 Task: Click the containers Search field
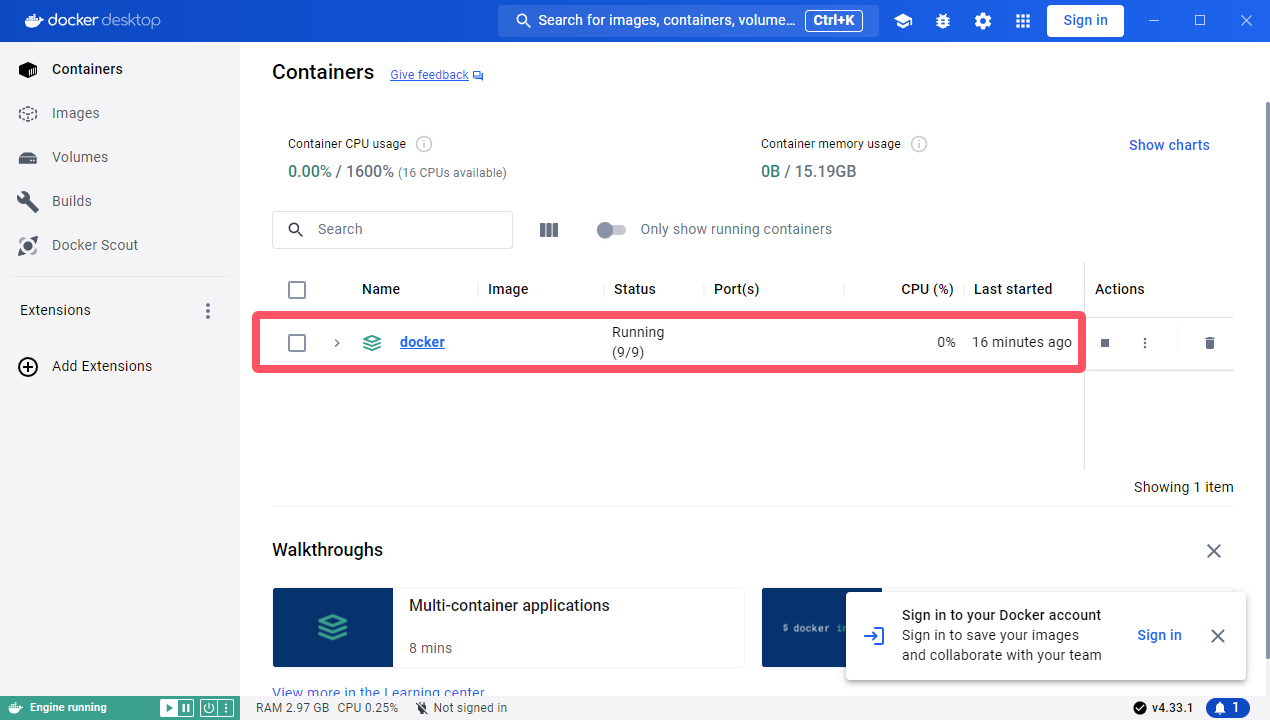pos(392,230)
